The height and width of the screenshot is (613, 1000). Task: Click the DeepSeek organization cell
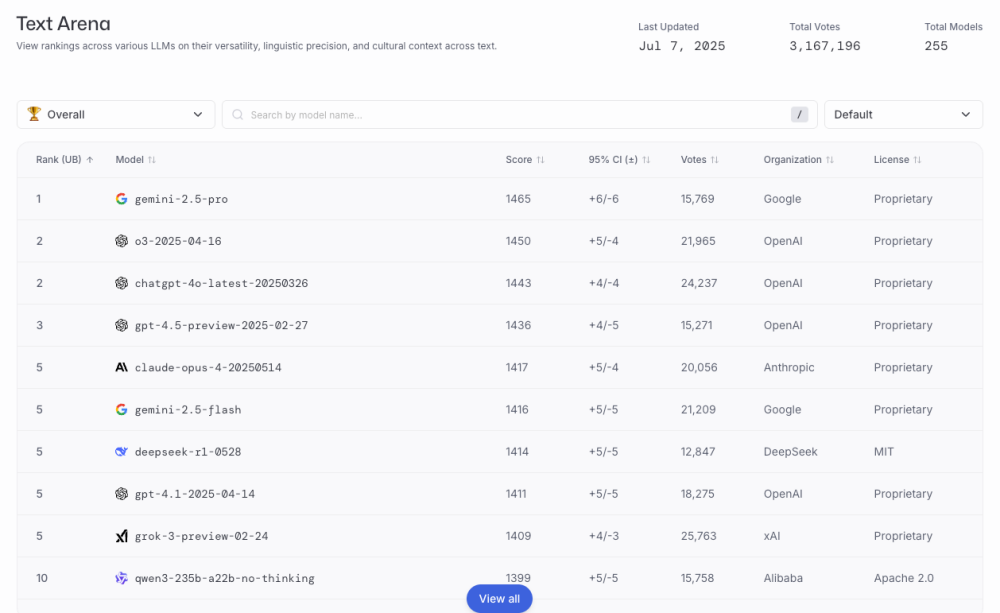pos(790,452)
